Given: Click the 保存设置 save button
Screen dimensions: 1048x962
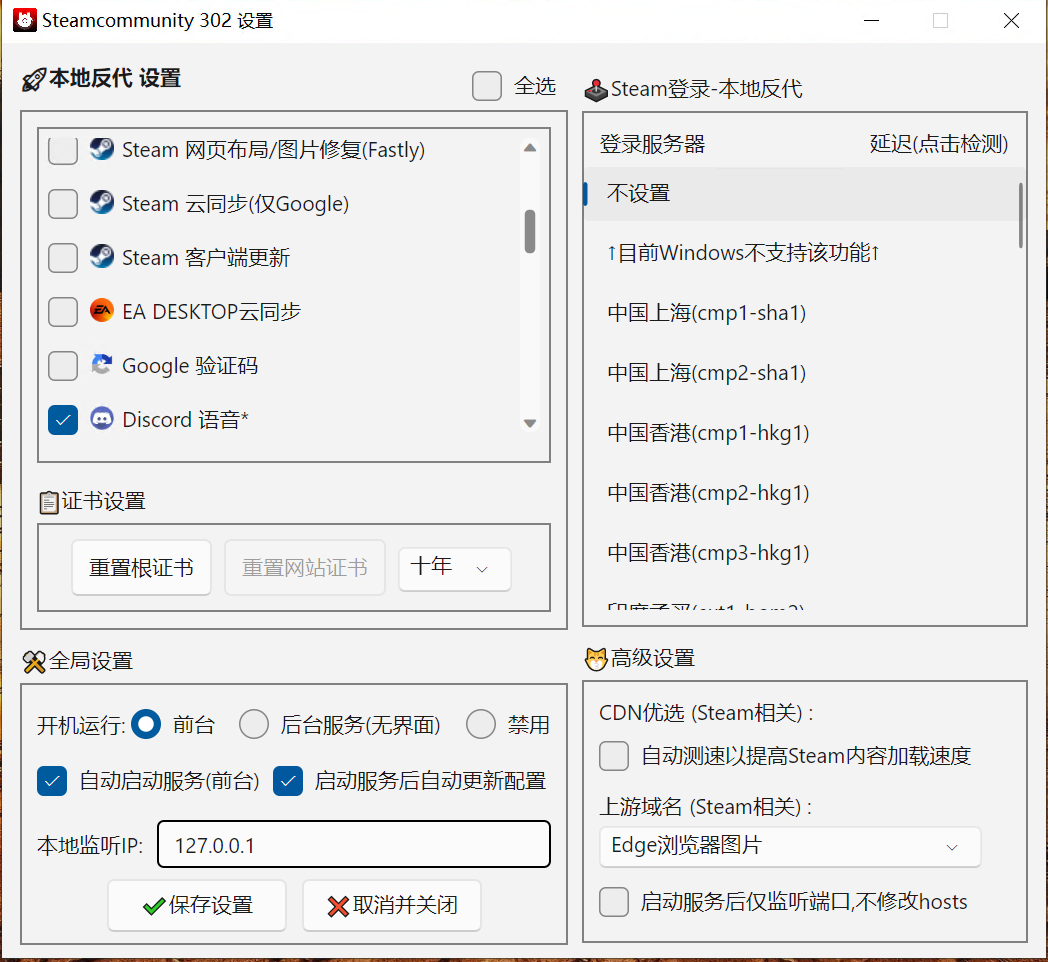Looking at the screenshot, I should 197,906.
